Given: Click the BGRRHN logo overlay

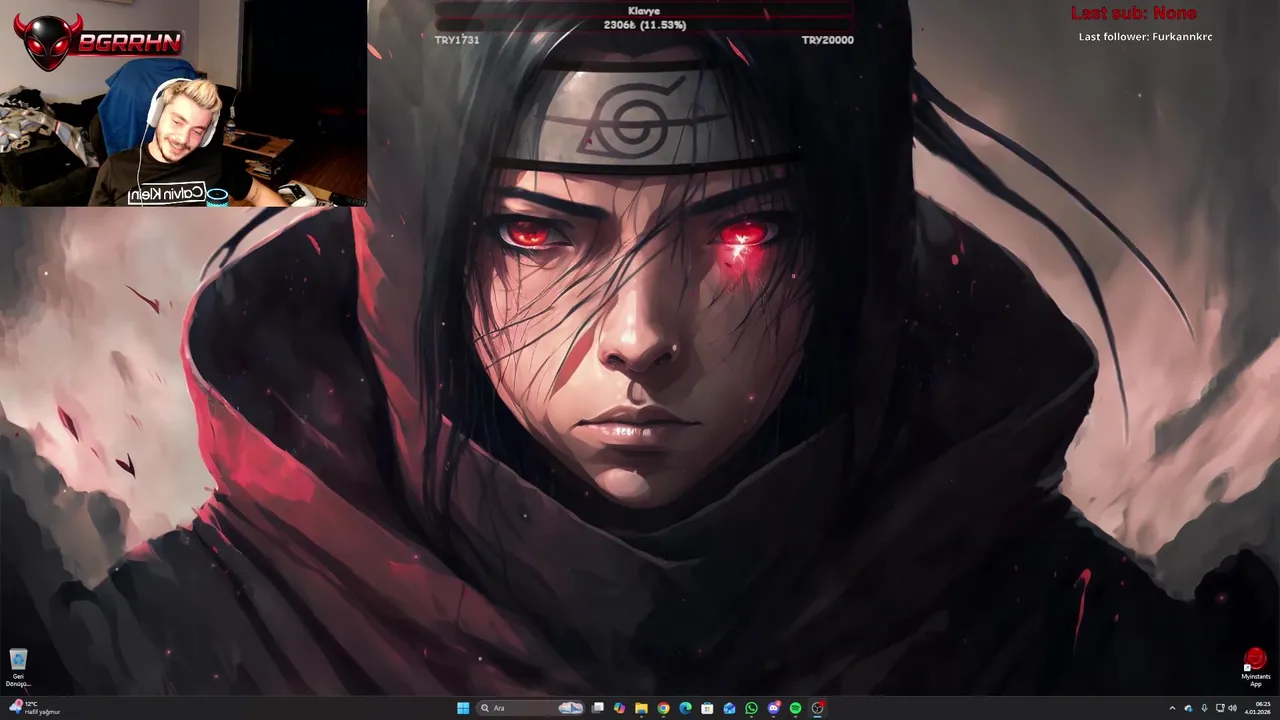Looking at the screenshot, I should coord(98,41).
